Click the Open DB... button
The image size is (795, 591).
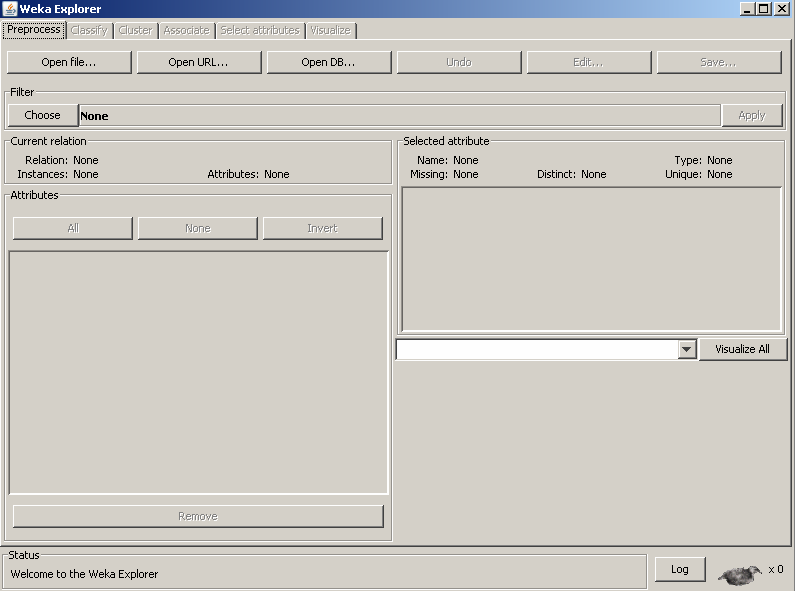(329, 62)
